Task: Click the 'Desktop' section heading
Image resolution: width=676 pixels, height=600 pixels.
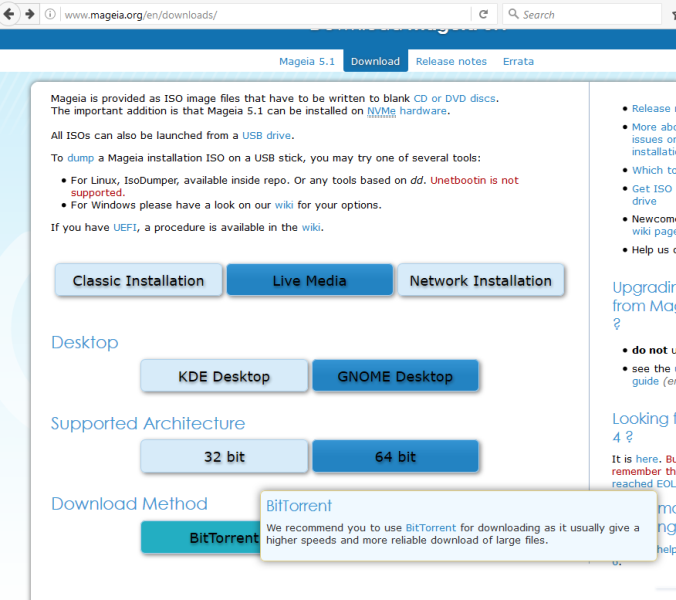Action: click(84, 342)
